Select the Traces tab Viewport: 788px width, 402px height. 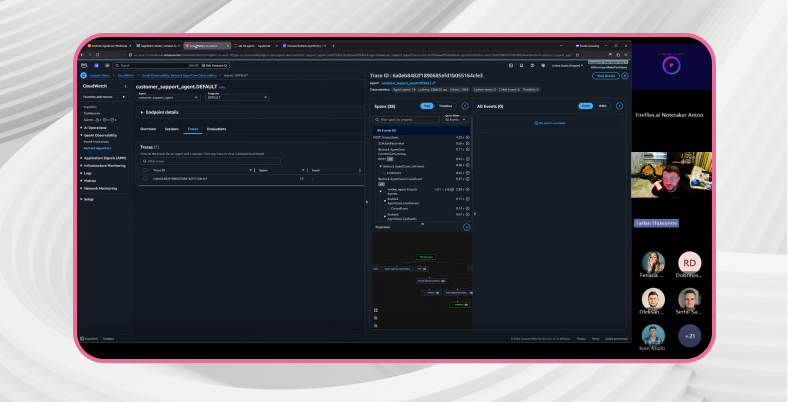(x=193, y=129)
